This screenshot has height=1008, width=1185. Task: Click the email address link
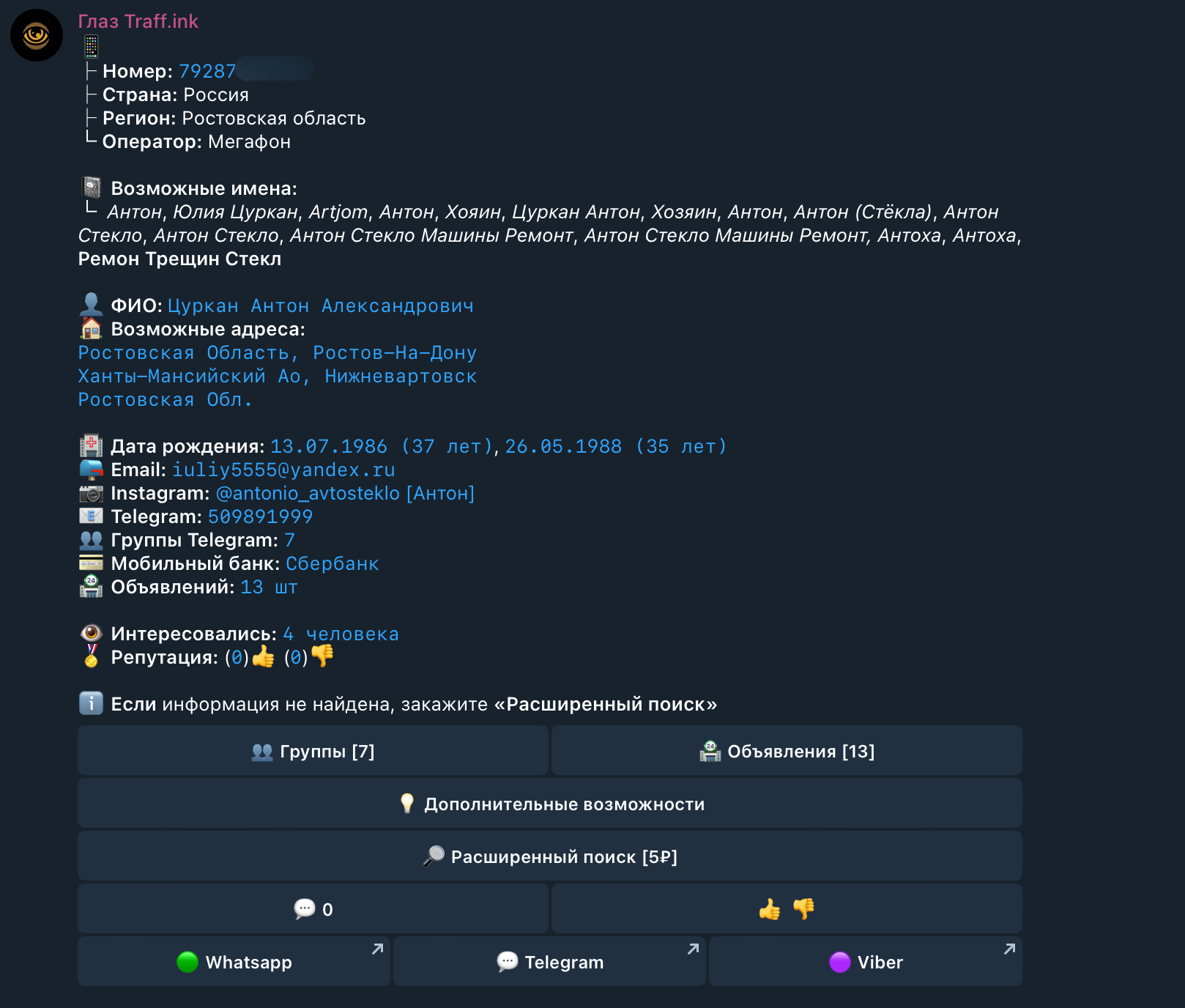click(283, 470)
